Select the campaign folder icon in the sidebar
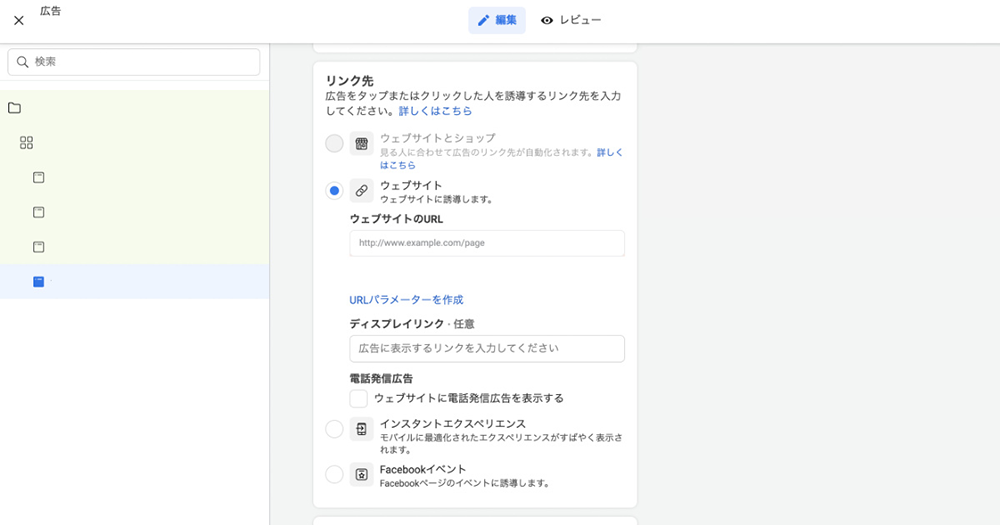The width and height of the screenshot is (1000, 525). 14,108
